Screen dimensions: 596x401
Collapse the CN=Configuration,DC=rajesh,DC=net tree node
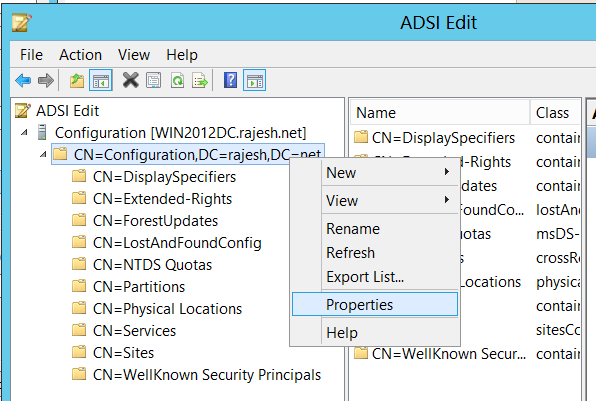click(x=43, y=154)
